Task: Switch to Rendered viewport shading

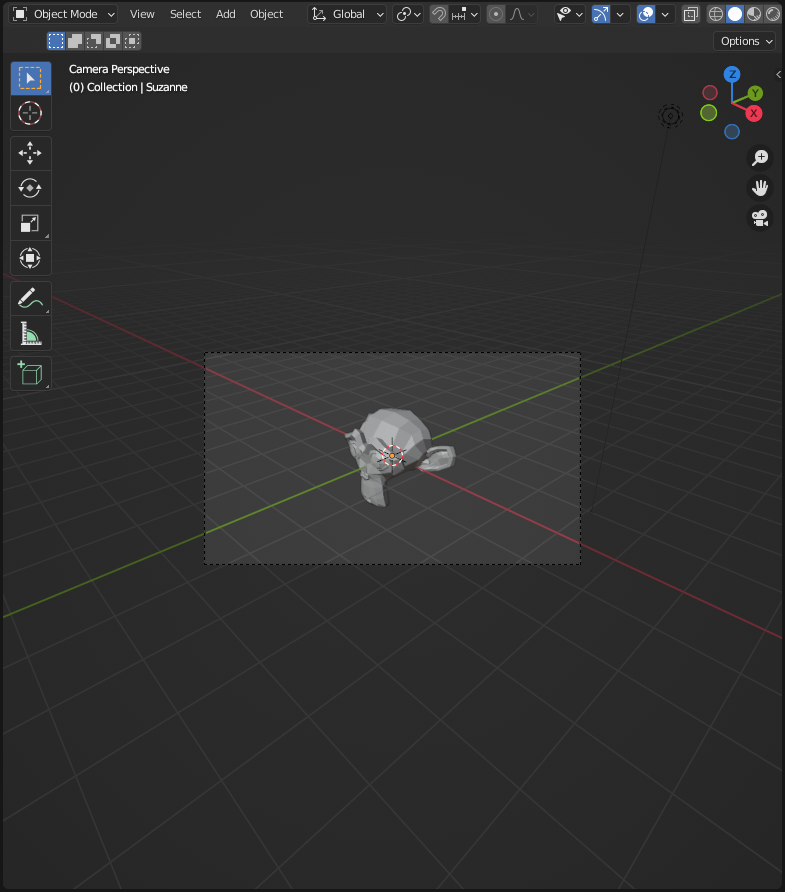Action: (772, 14)
